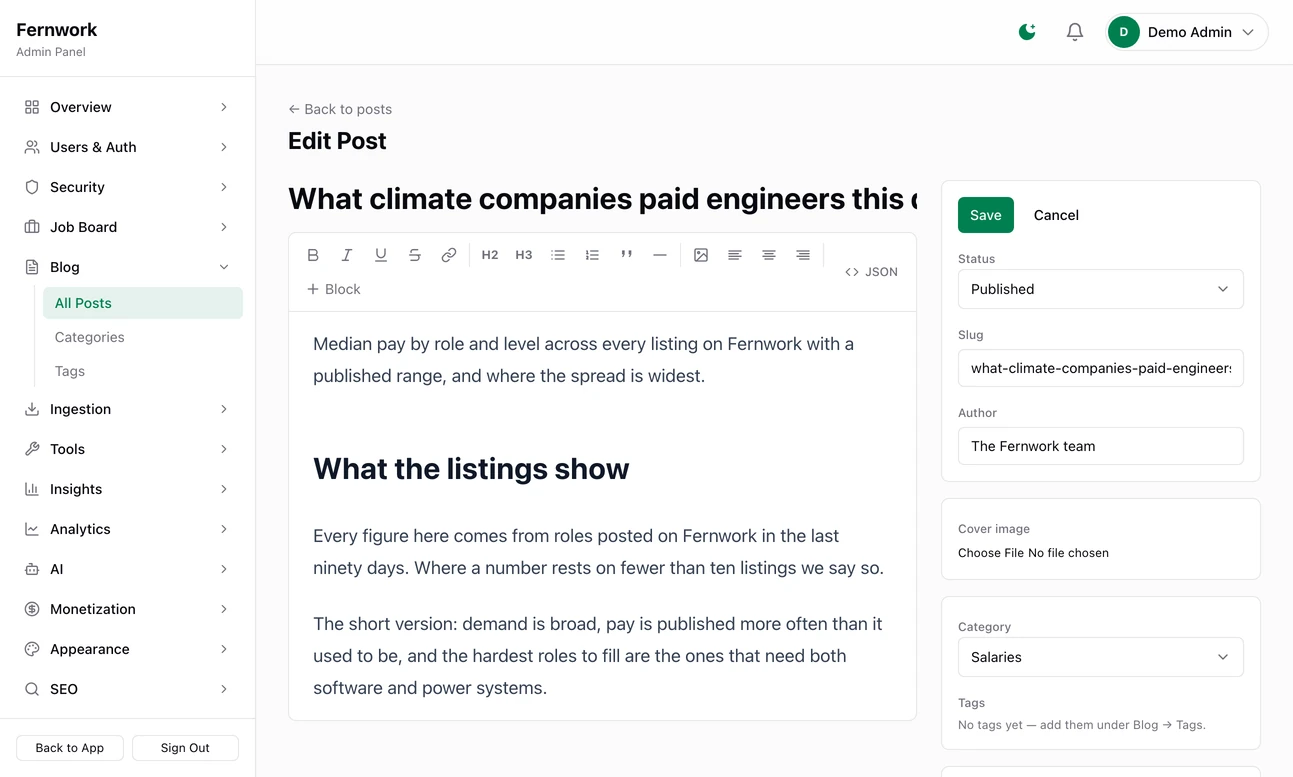Edit the Slug field
This screenshot has height=777, width=1293.
[1101, 368]
